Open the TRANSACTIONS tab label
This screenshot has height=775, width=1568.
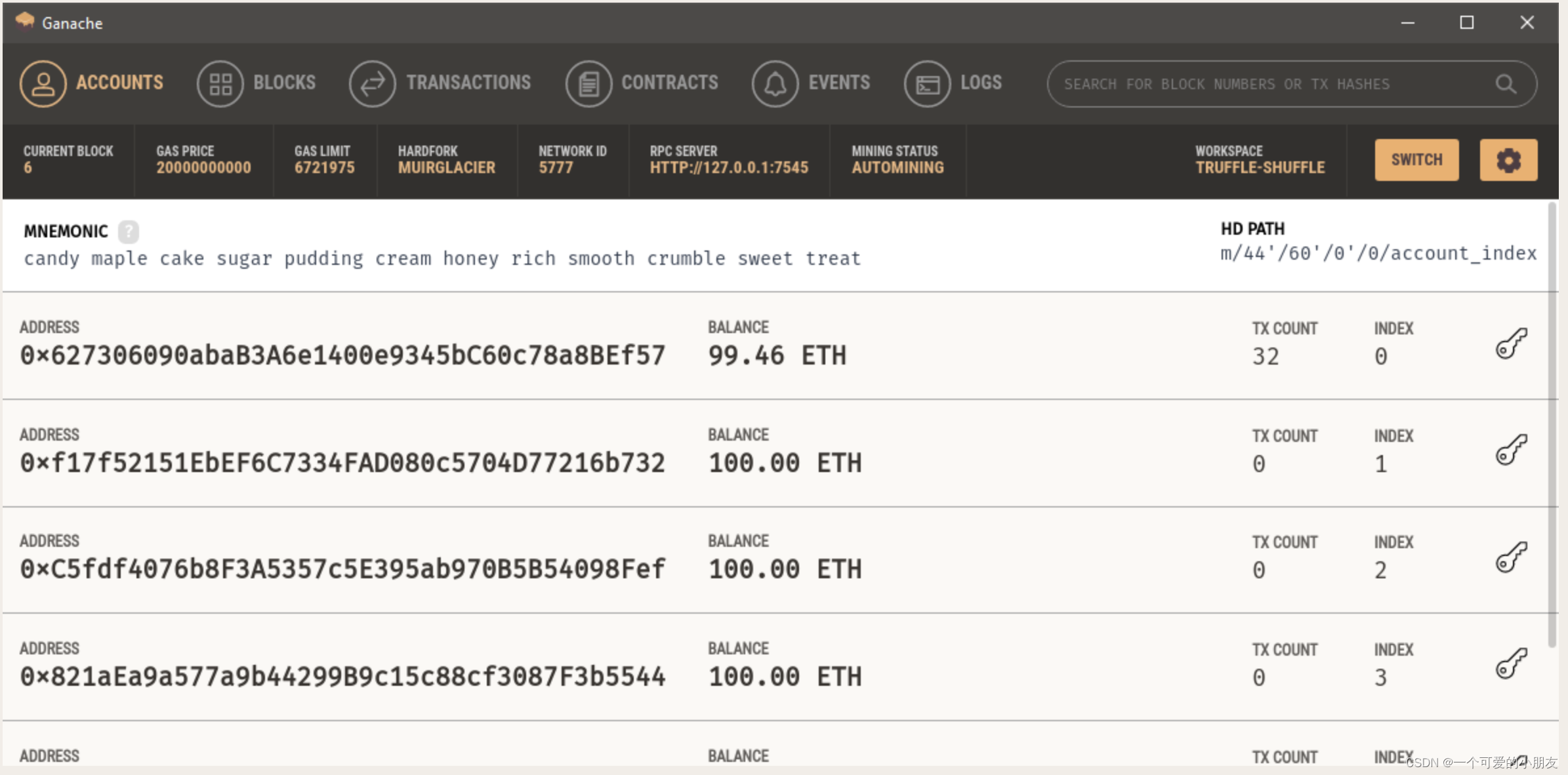click(468, 83)
